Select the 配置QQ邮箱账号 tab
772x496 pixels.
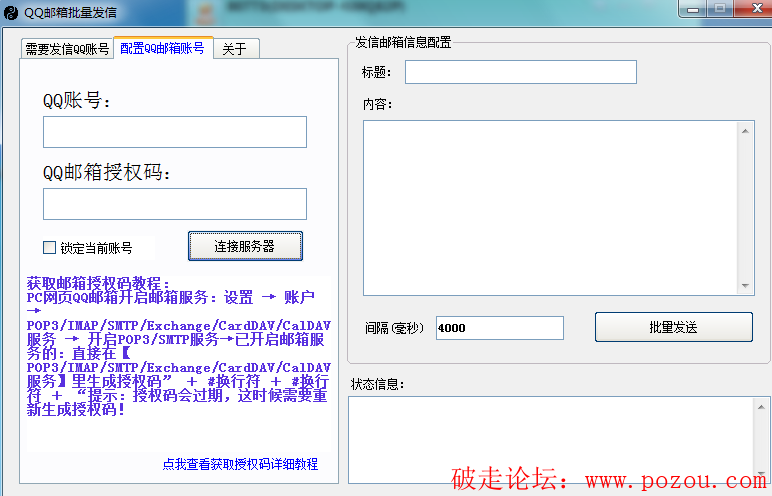point(162,48)
